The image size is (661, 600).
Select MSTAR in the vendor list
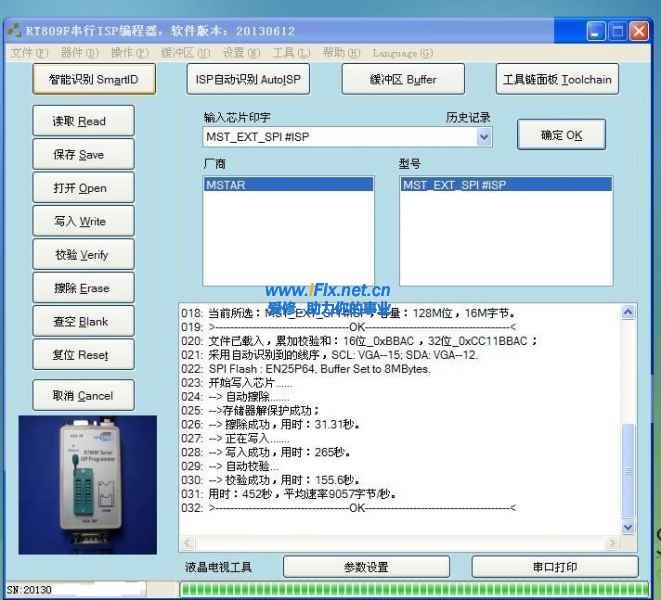point(289,185)
